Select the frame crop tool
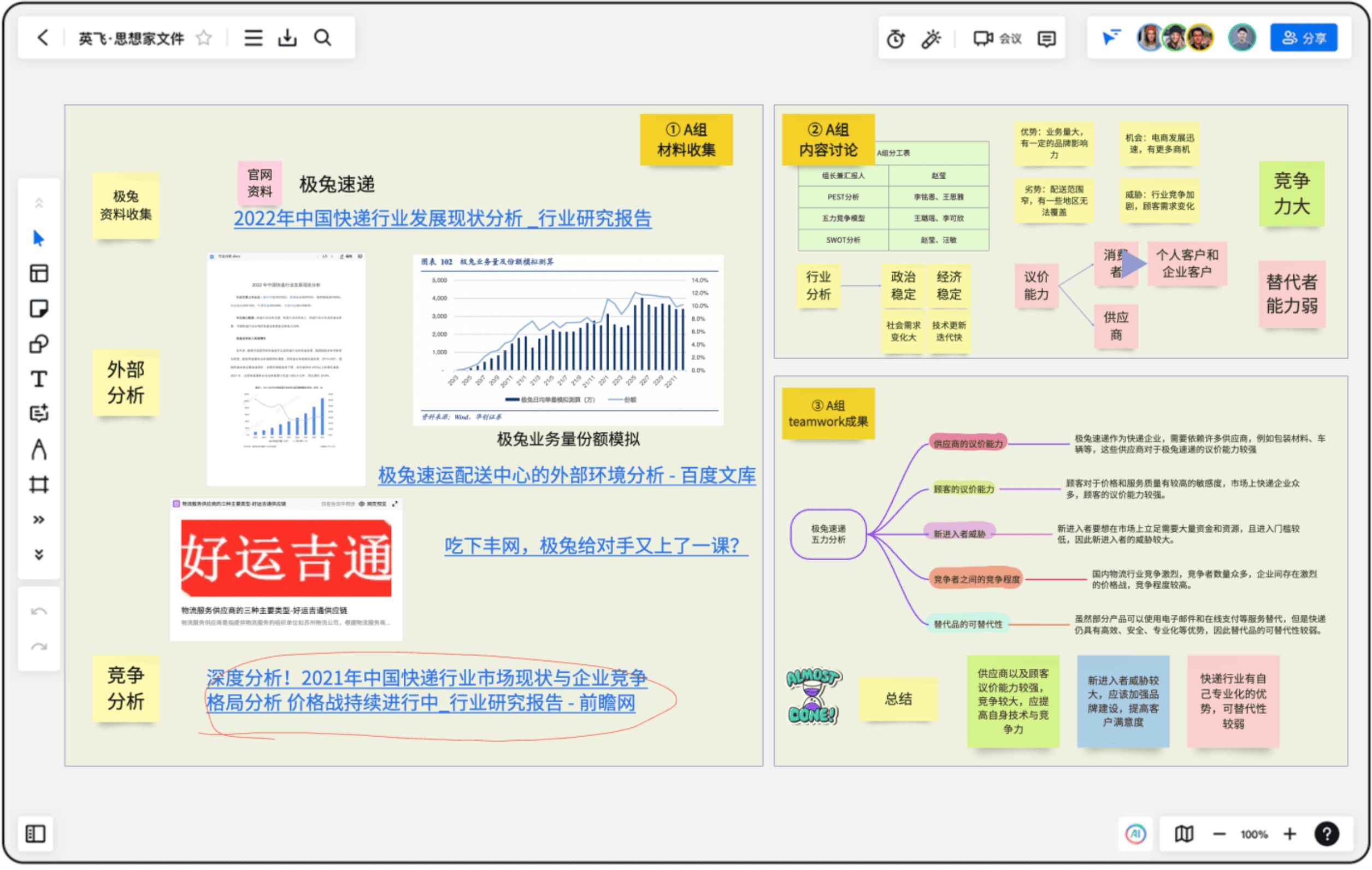The height and width of the screenshot is (870, 1372). point(39,485)
